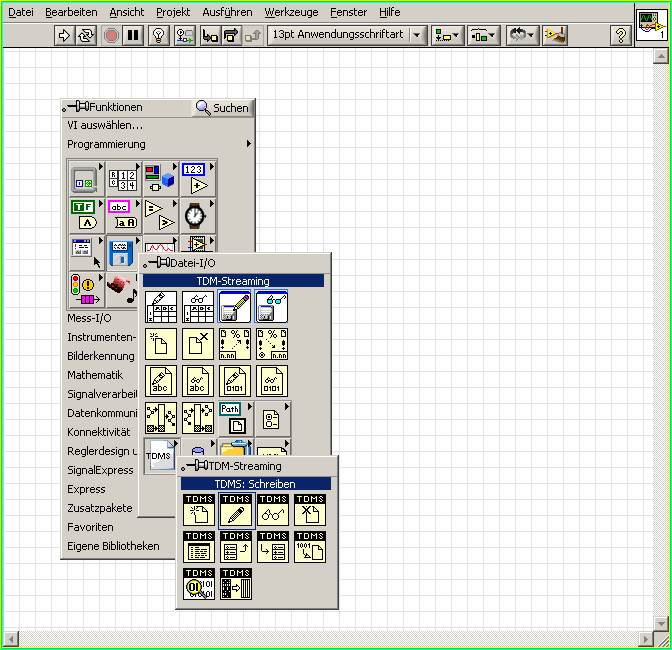Click the Clean Up Diagram icon
672x650 pixels.
pos(555,35)
